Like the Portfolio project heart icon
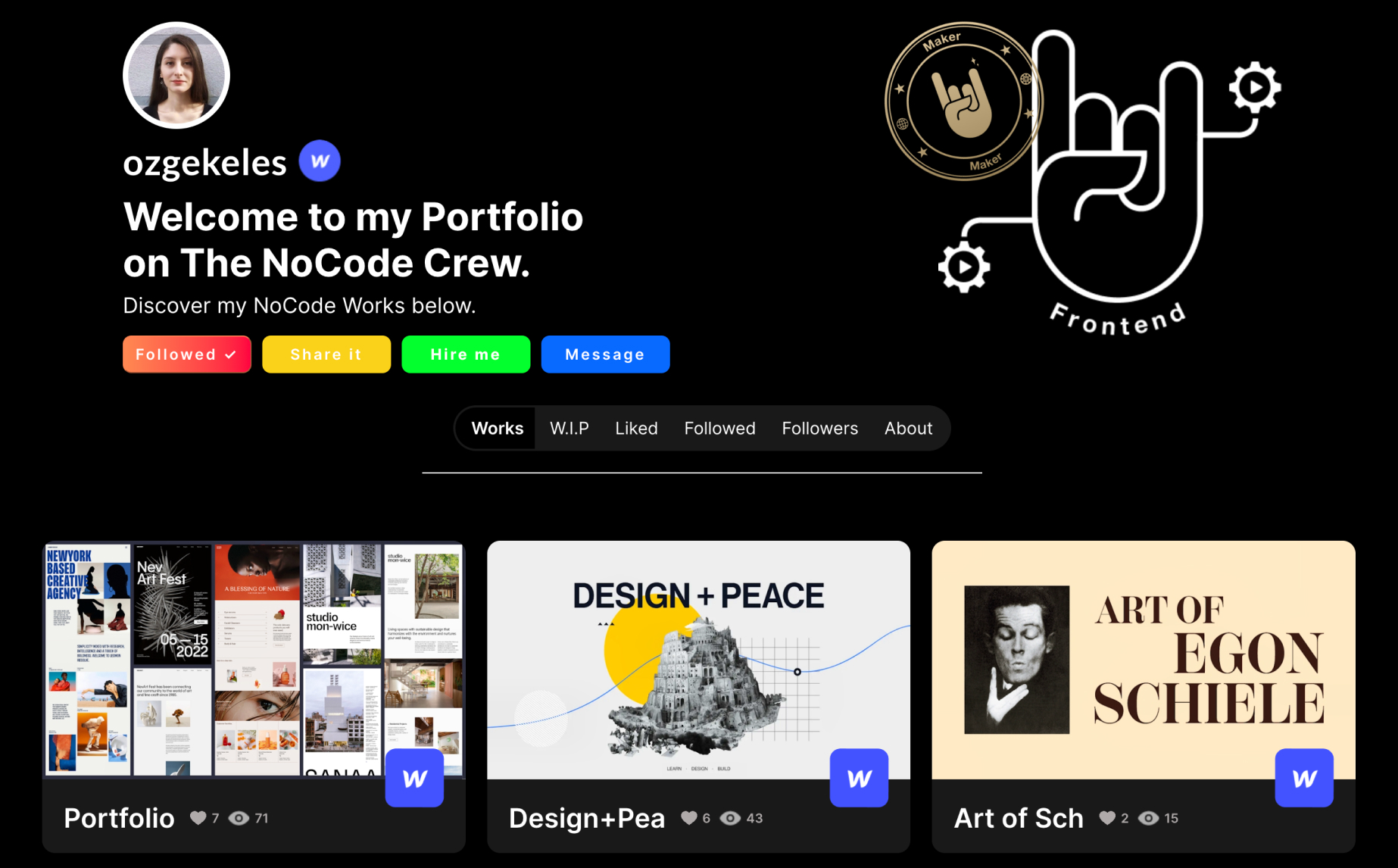Screen dimensions: 1398x868 click(x=198, y=818)
